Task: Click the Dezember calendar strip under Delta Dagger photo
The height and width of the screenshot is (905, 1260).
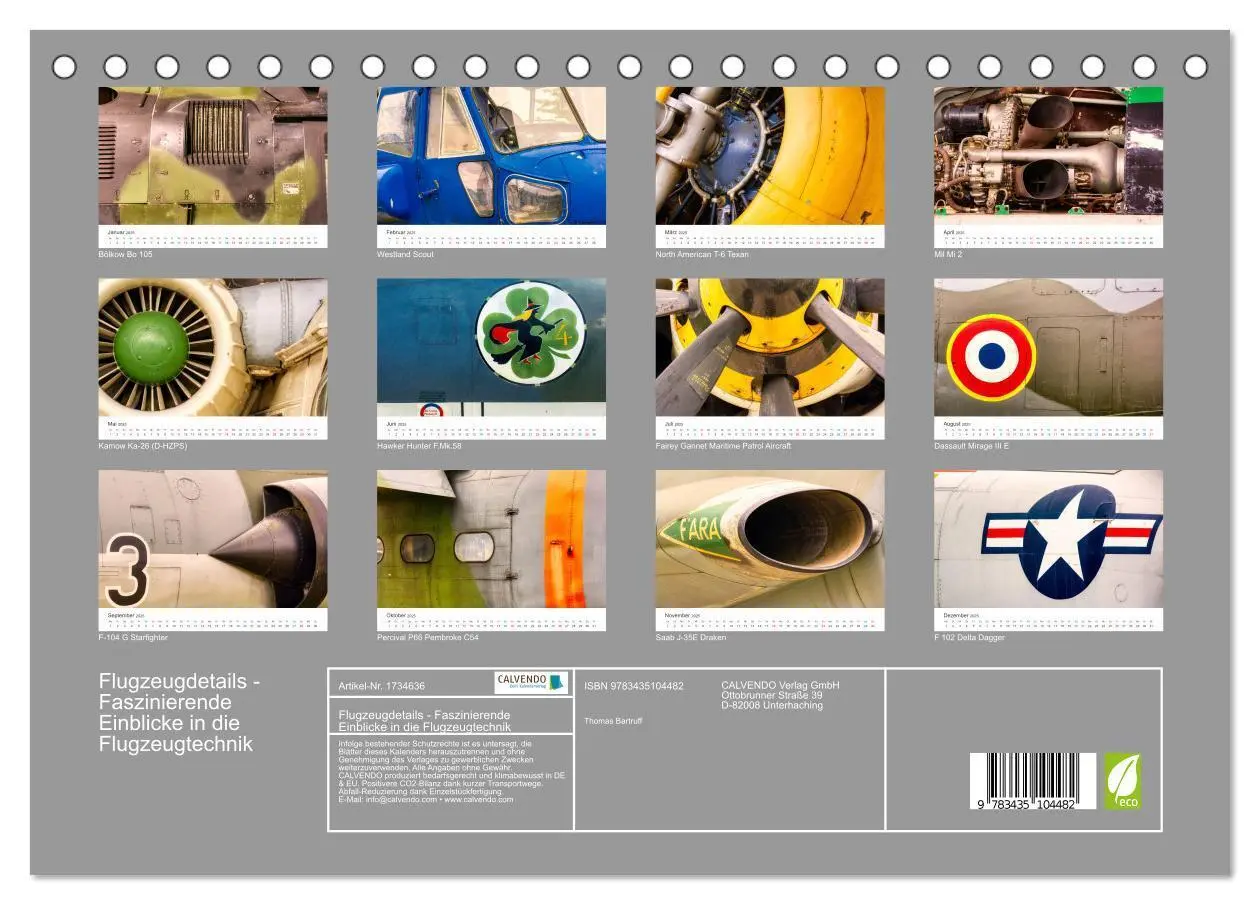Action: tap(1048, 620)
